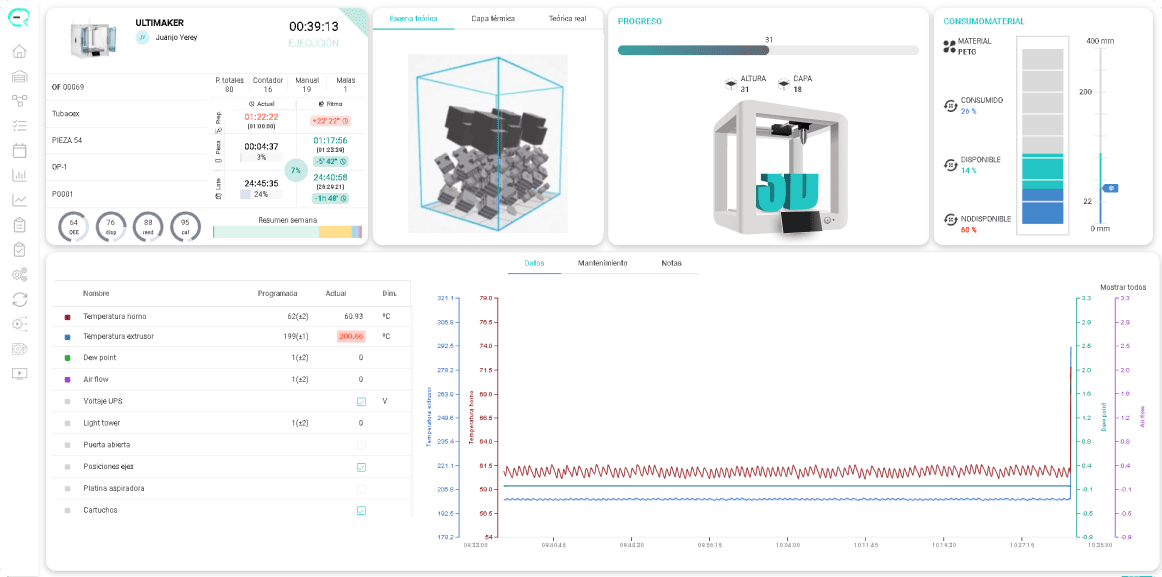Image resolution: width=1162 pixels, height=577 pixels.
Task: Open the calendar icon in sidebar
Action: coord(20,150)
